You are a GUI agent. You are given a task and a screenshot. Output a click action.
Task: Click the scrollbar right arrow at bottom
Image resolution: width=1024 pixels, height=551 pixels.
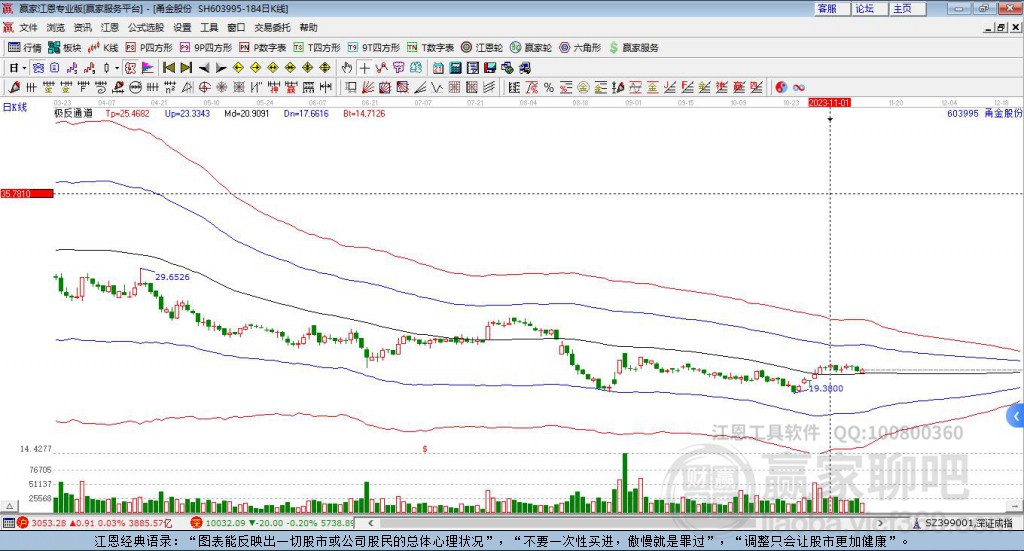[x=880, y=523]
